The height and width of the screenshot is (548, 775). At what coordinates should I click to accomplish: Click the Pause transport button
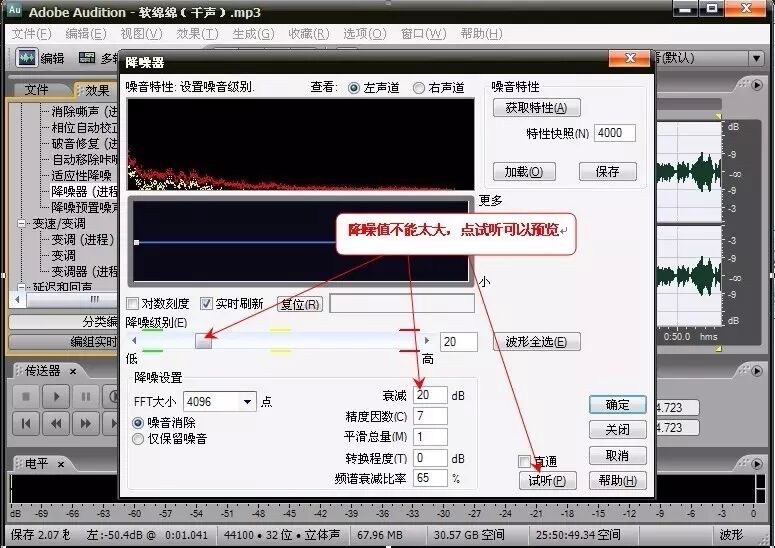pyautogui.click(x=85, y=396)
